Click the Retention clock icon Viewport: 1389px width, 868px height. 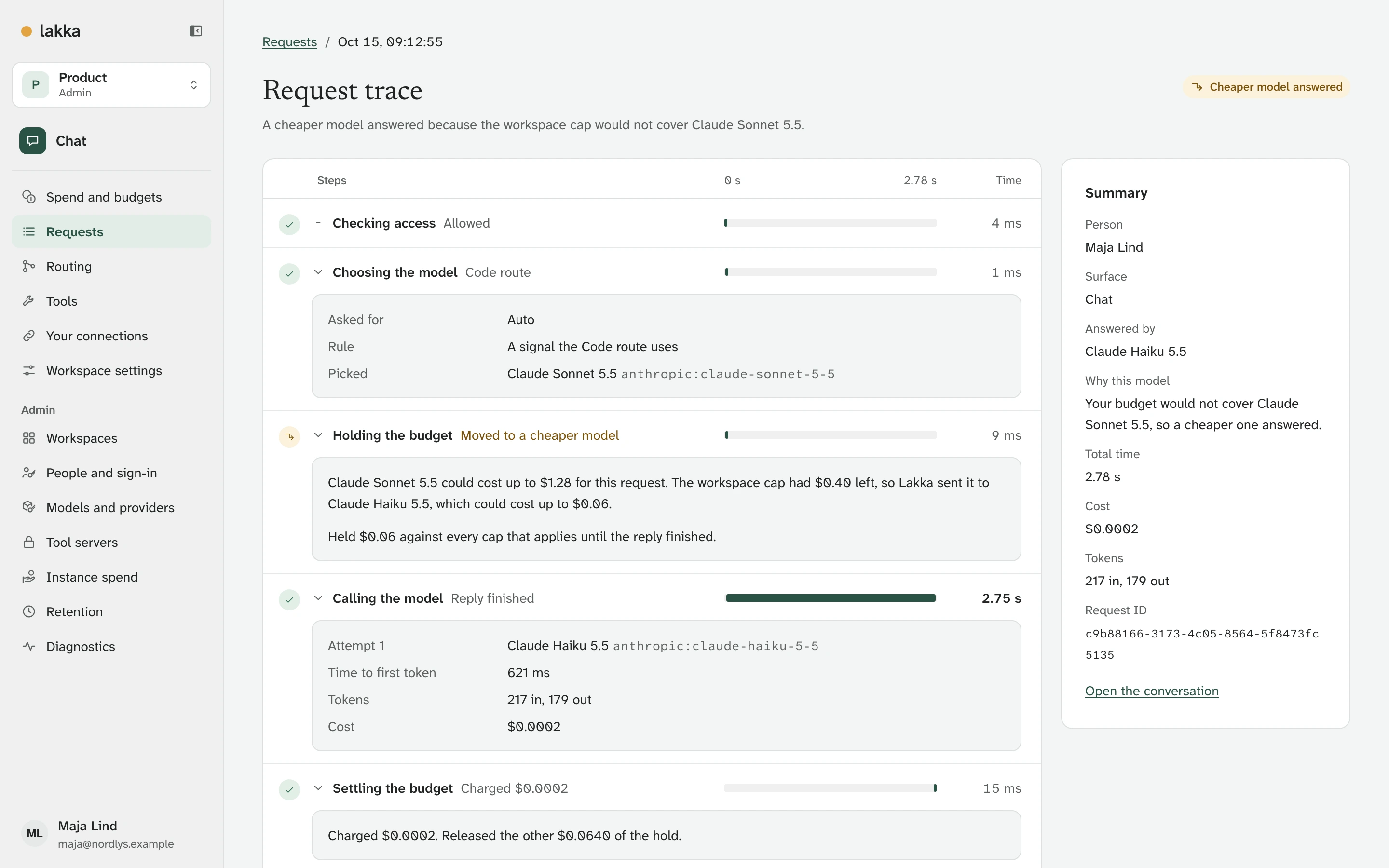click(x=29, y=612)
